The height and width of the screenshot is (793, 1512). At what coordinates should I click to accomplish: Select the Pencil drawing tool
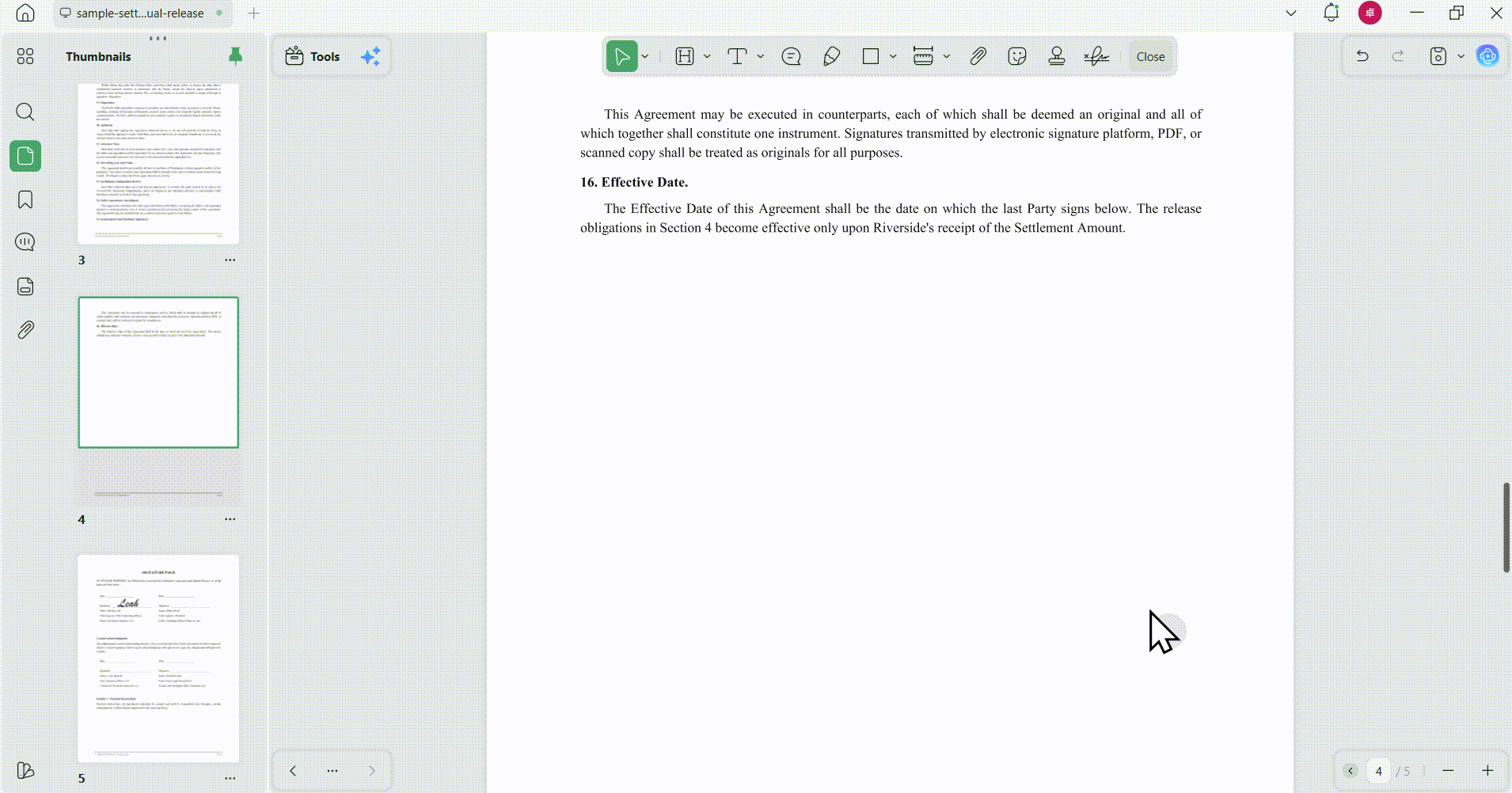831,56
